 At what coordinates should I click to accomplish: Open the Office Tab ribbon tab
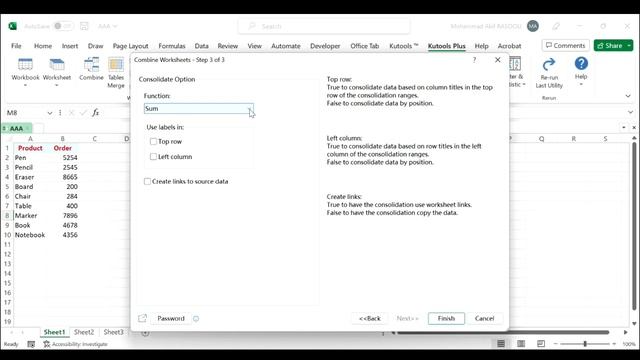point(365,46)
